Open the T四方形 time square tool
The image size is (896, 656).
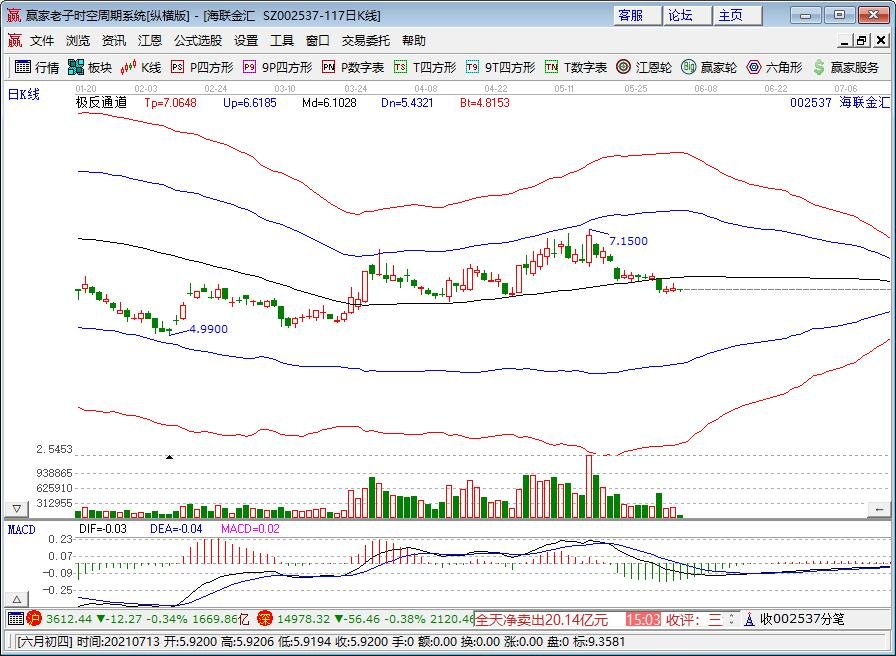(425, 67)
